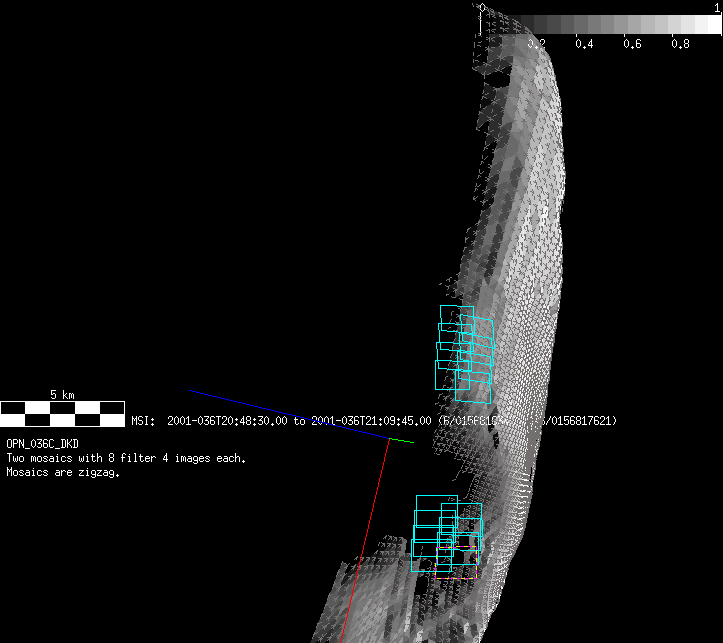
Task: Click the lower cyan footprint mosaic cluster
Action: coord(447,535)
